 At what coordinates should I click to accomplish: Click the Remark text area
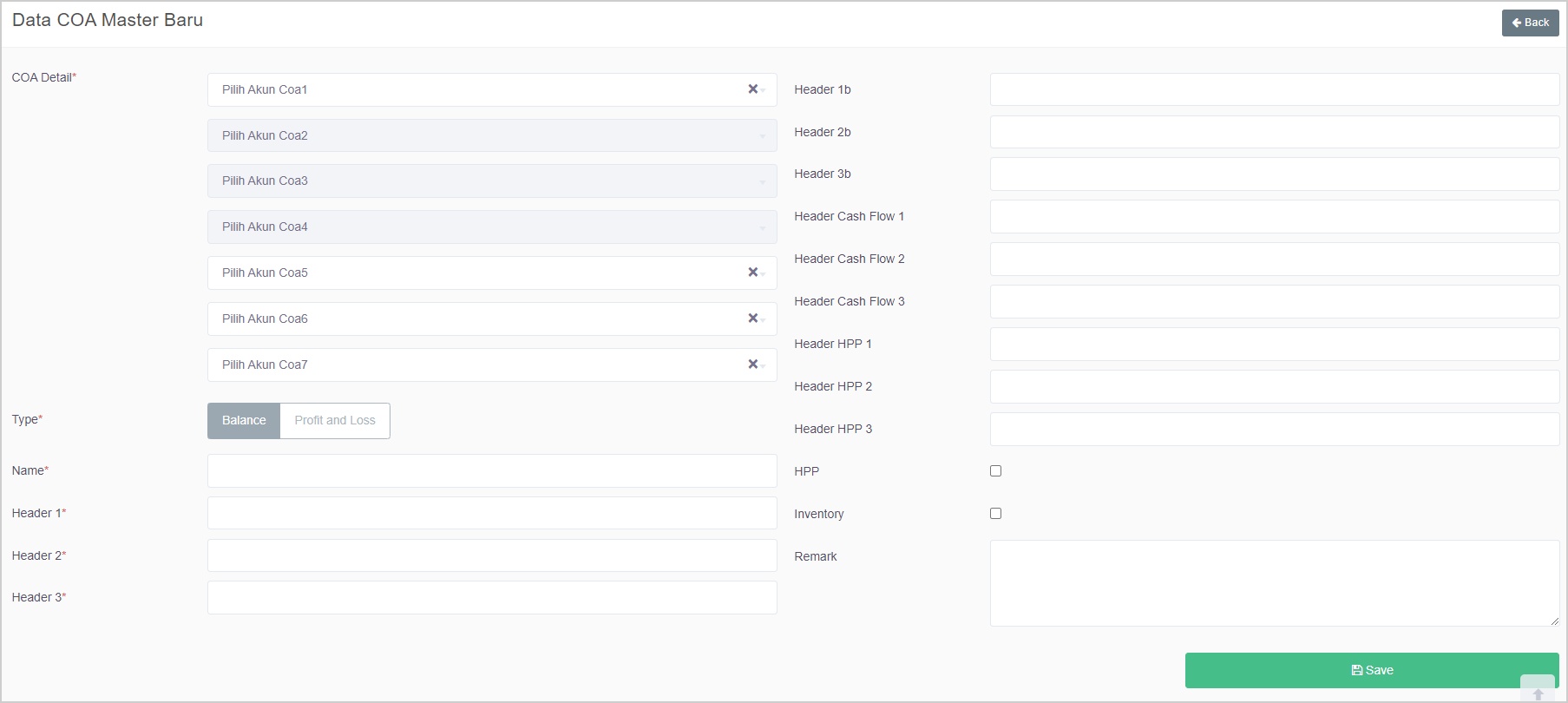pyautogui.click(x=1274, y=582)
